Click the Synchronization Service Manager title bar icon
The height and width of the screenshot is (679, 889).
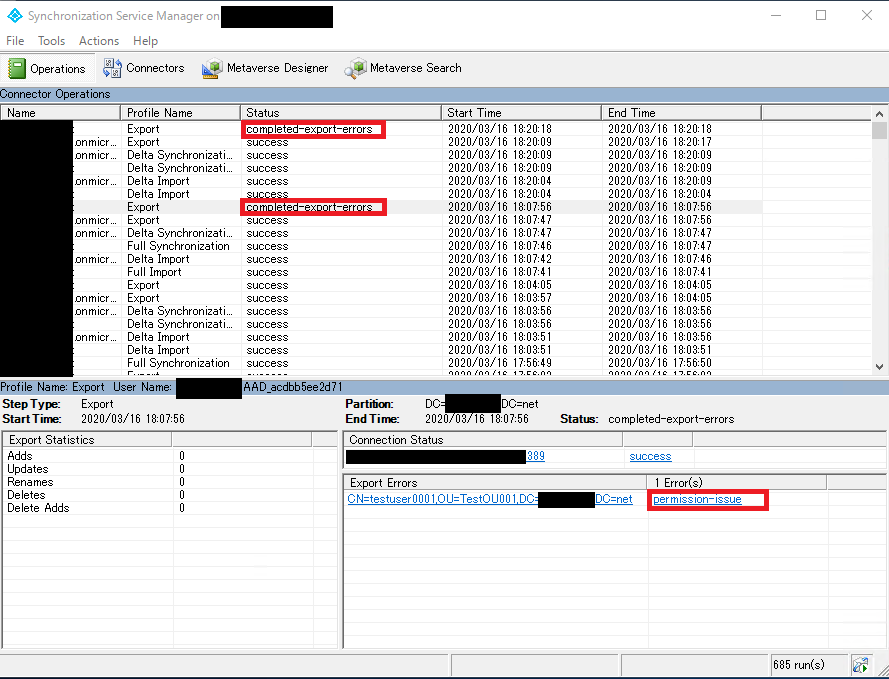click(x=13, y=15)
